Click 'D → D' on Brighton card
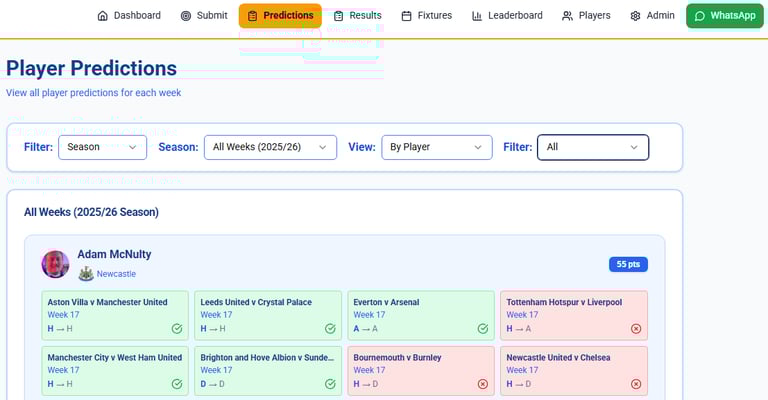768x400 pixels. point(213,384)
